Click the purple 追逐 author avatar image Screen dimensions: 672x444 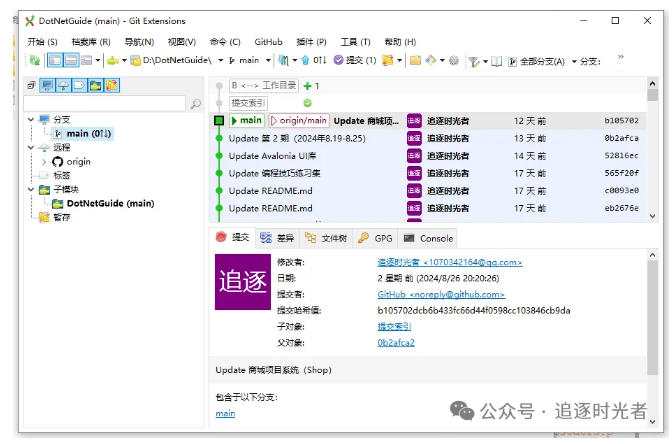(243, 282)
